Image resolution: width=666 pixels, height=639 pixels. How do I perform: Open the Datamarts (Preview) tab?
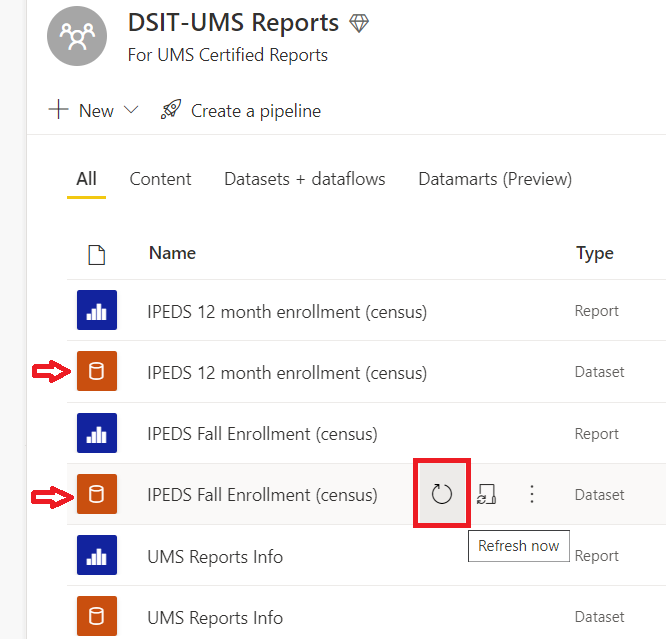pos(495,179)
